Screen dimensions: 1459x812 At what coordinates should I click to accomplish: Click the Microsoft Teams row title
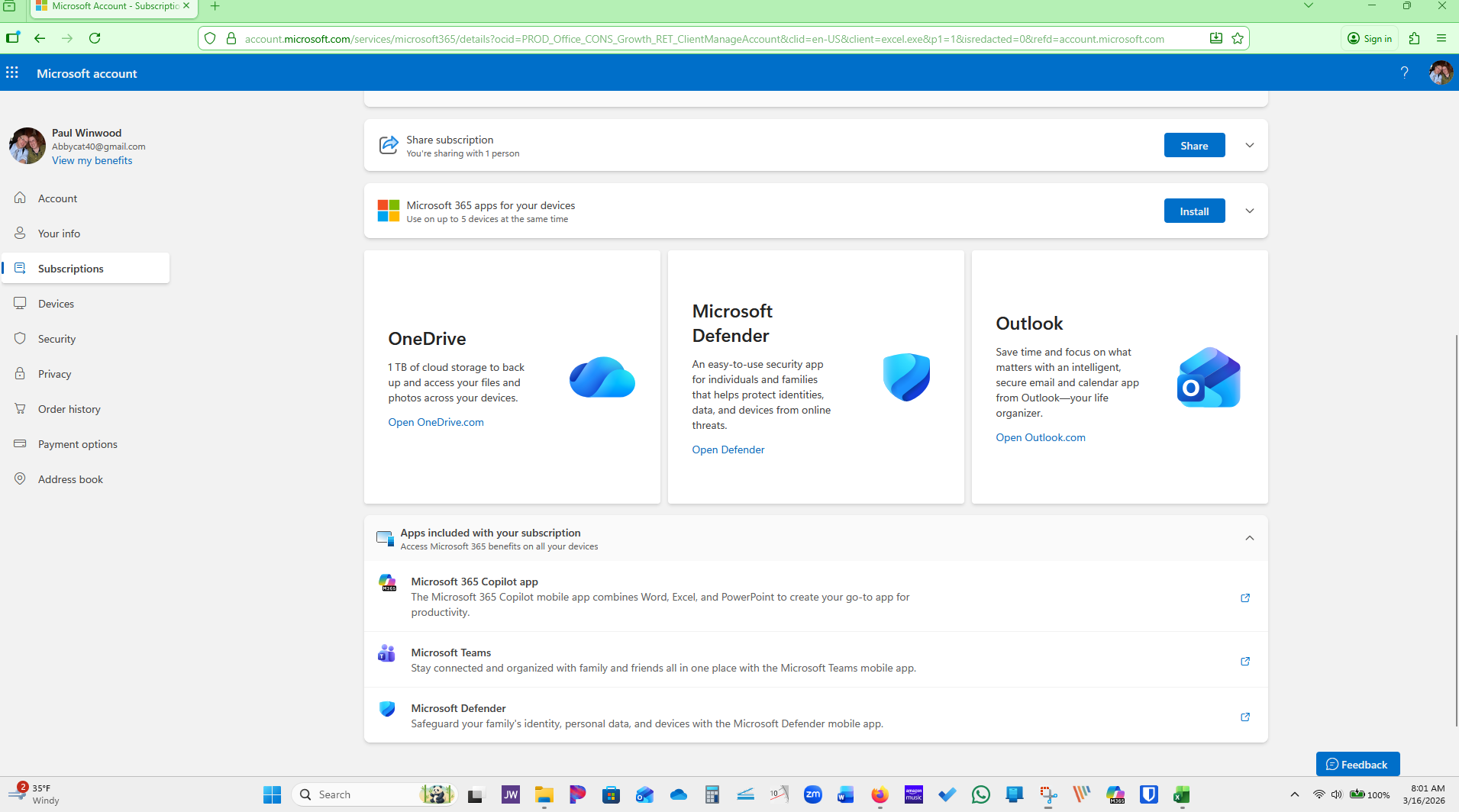(x=450, y=652)
